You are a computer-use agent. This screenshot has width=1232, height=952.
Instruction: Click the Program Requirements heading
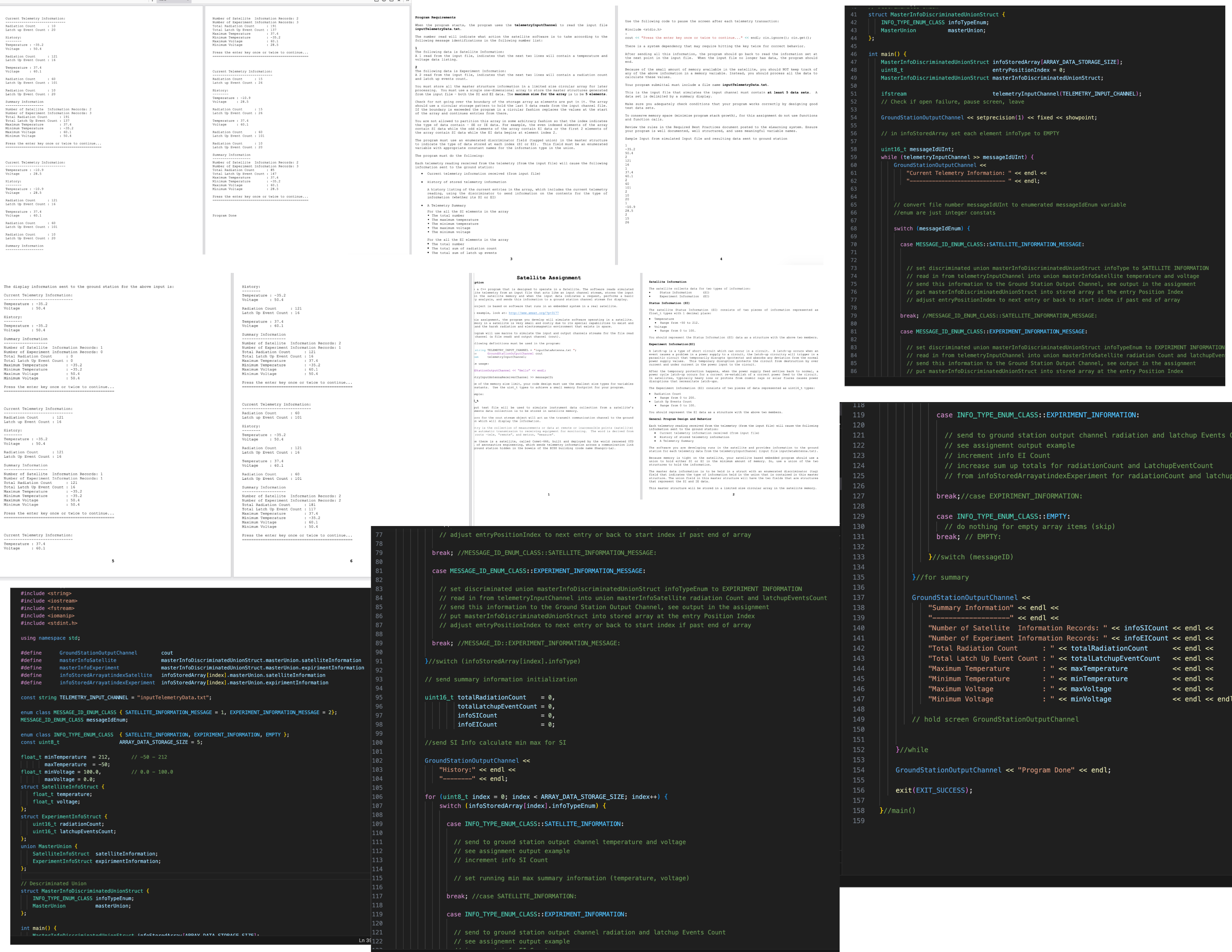click(x=435, y=18)
